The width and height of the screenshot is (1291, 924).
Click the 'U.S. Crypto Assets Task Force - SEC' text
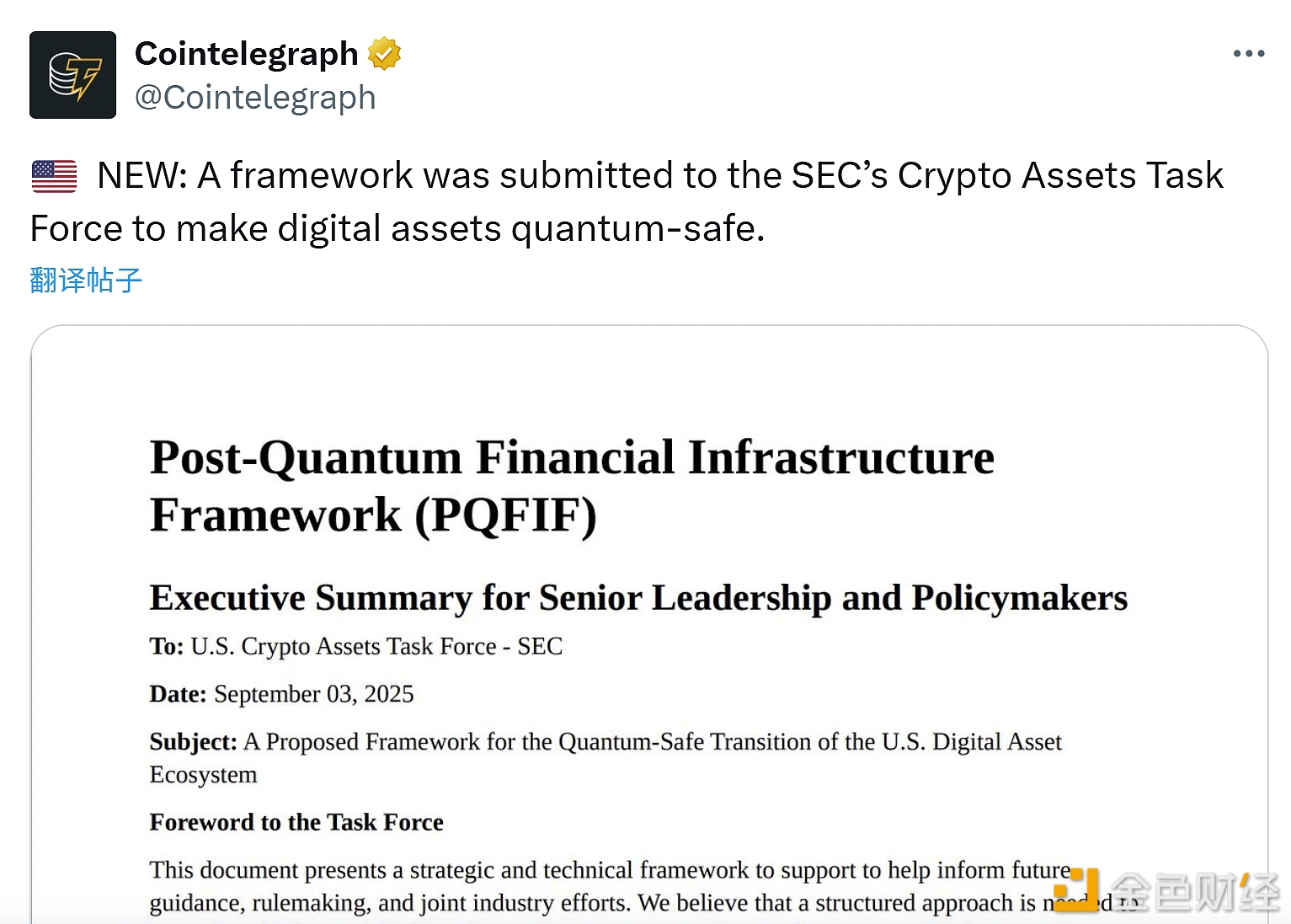[x=376, y=646]
